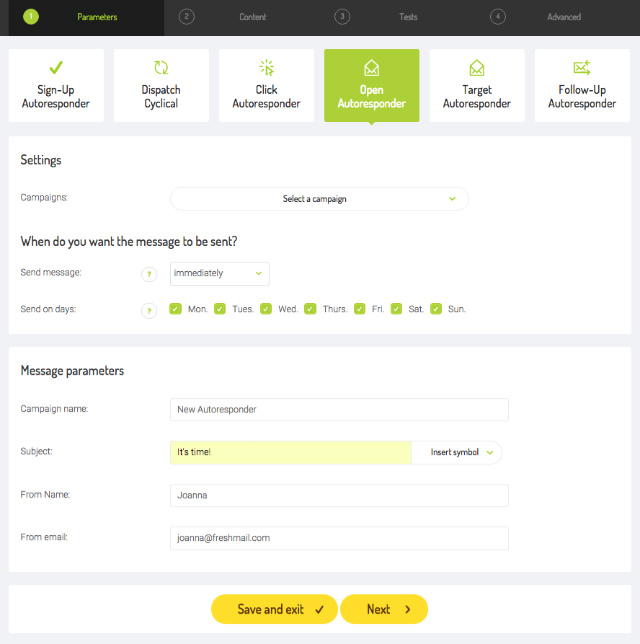Click the step 3 circle icon

click(342, 17)
